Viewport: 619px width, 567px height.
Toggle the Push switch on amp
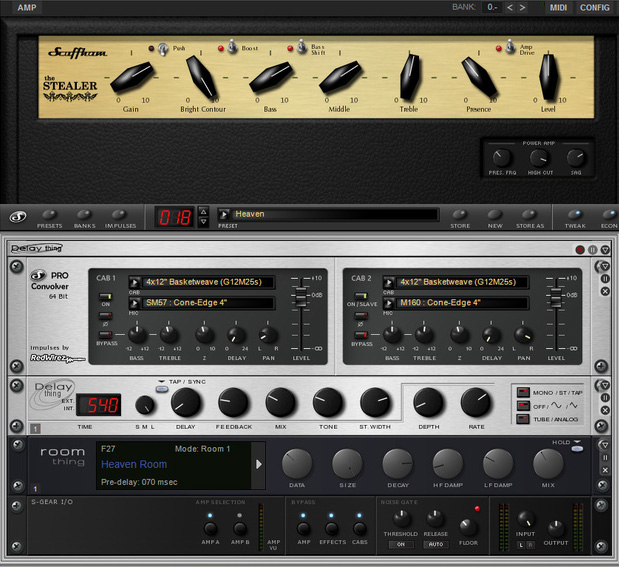click(163, 48)
